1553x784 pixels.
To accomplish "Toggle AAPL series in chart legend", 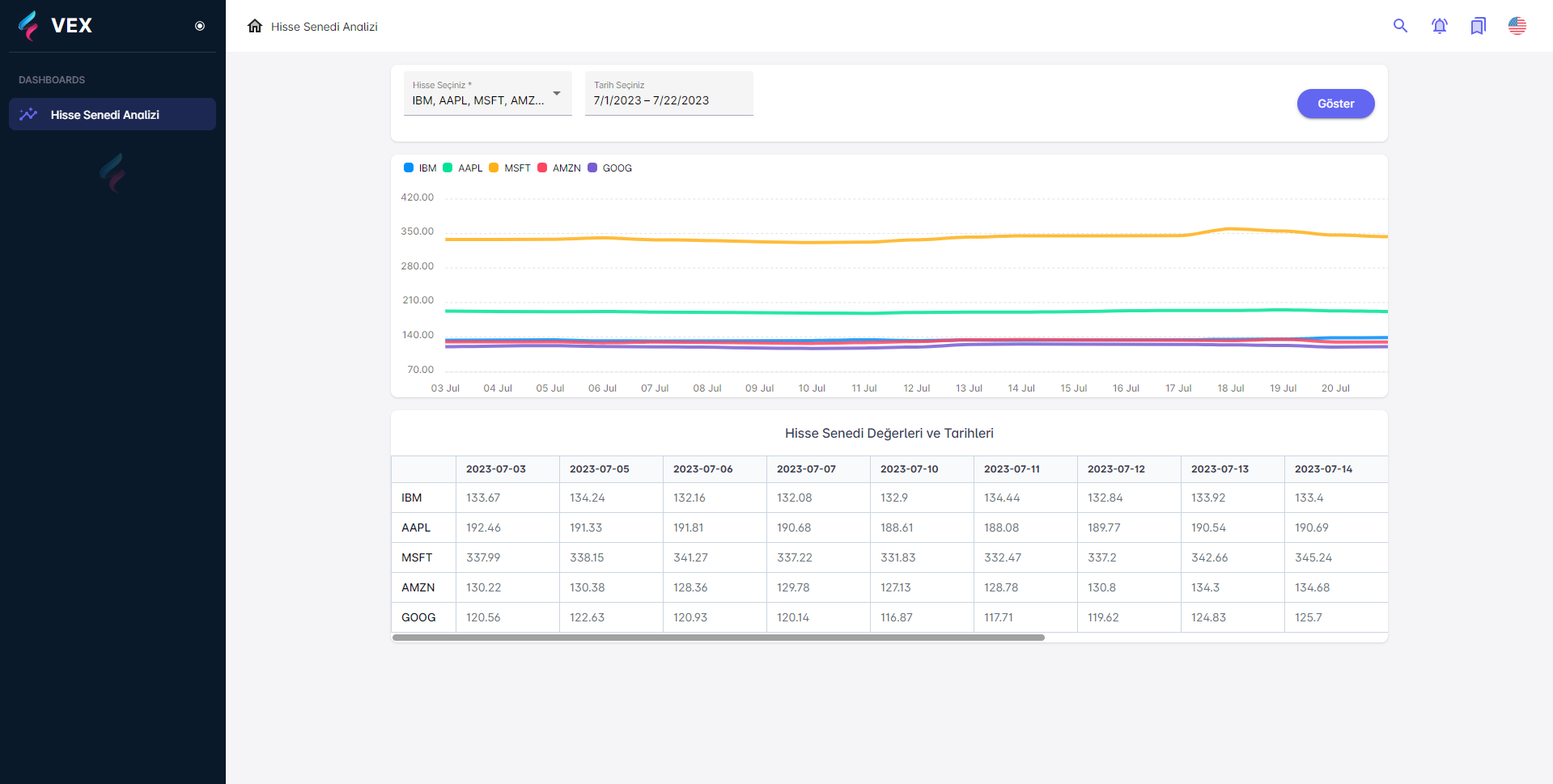I will pos(463,168).
